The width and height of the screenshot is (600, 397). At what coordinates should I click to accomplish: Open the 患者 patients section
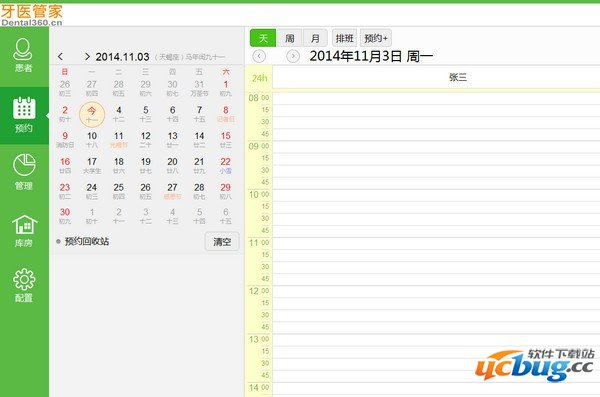tap(24, 56)
